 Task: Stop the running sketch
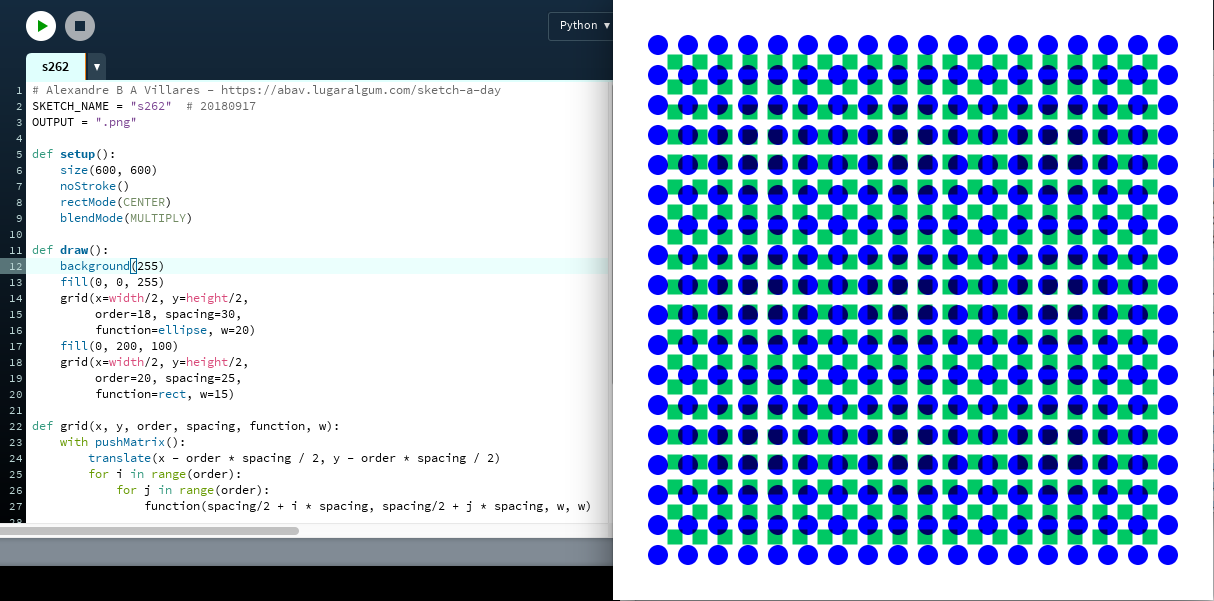[x=80, y=26]
